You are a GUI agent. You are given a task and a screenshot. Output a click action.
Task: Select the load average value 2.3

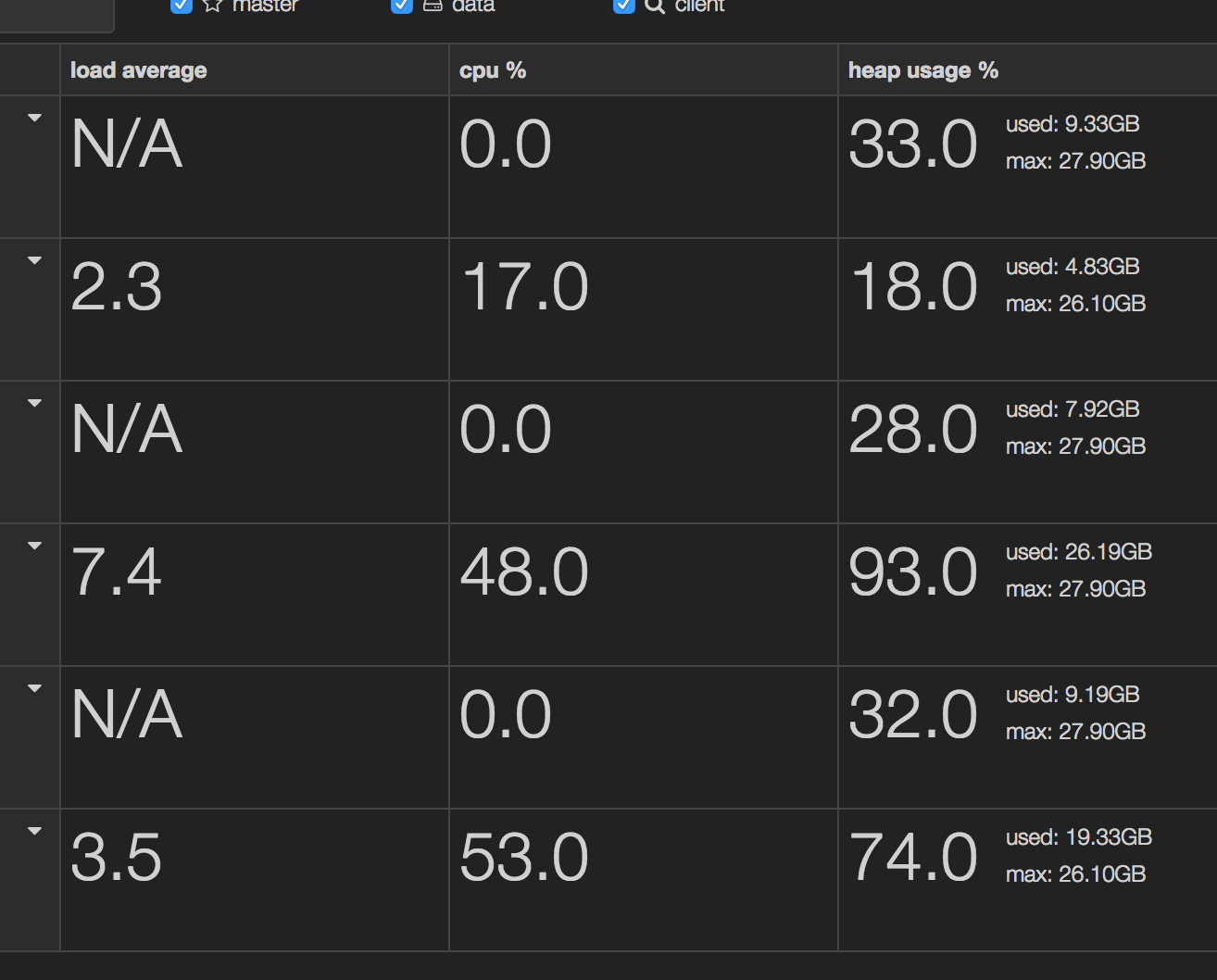click(117, 286)
